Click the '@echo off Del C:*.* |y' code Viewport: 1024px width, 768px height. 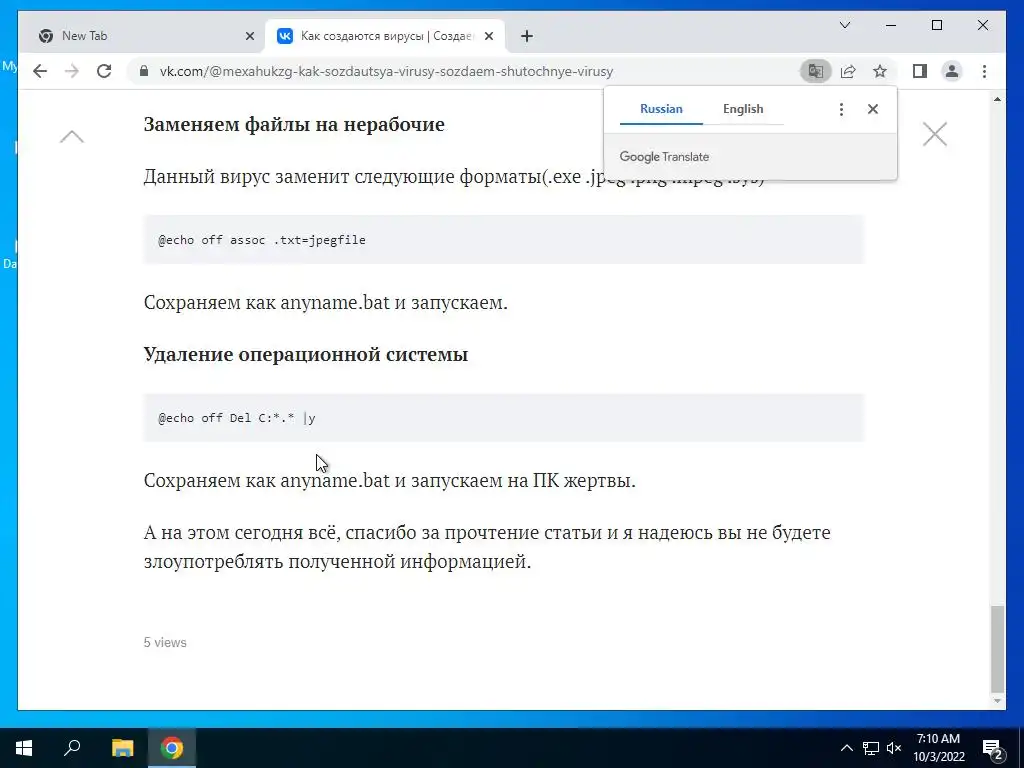pyautogui.click(x=236, y=418)
